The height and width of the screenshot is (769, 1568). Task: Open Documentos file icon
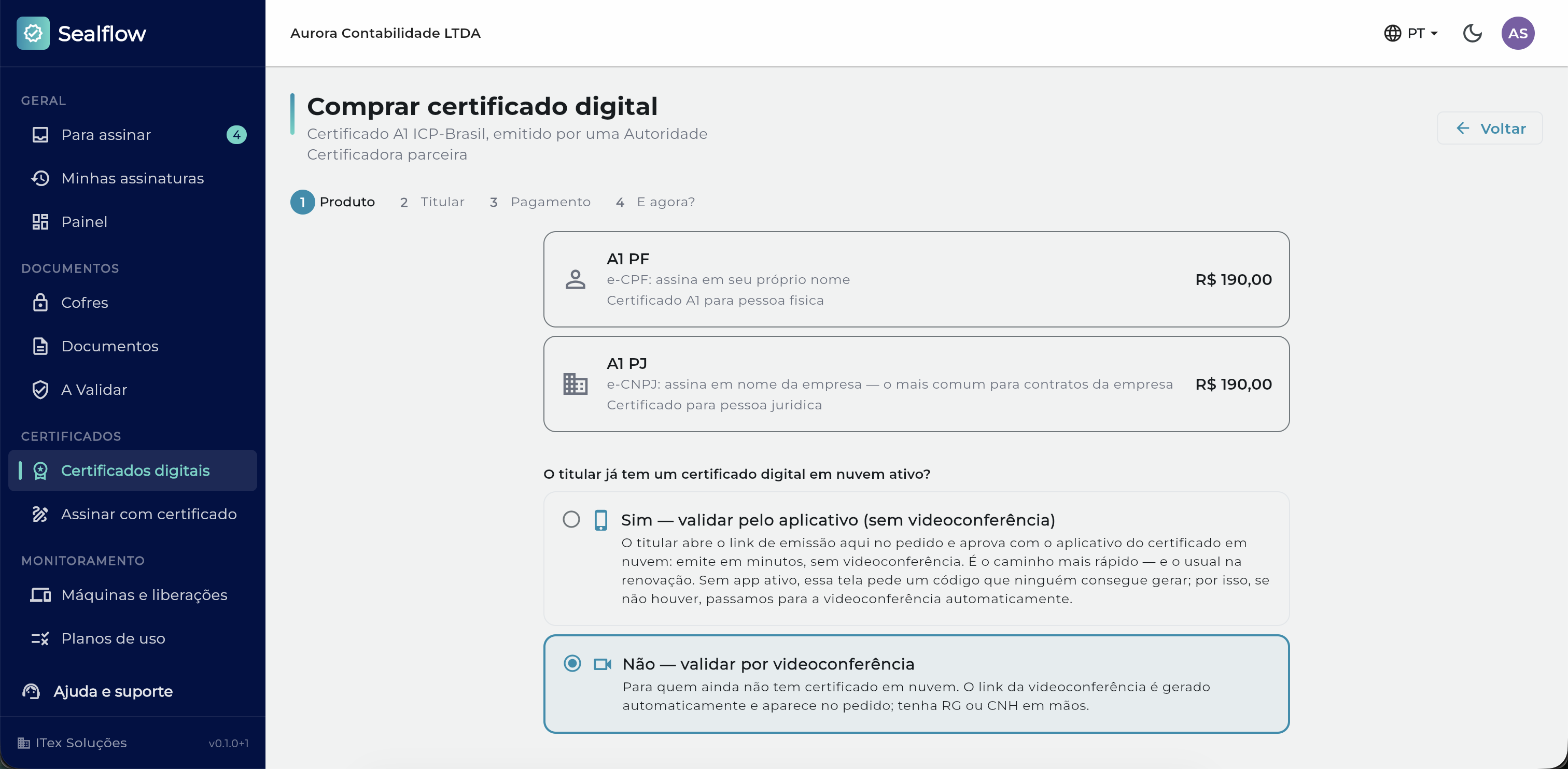tap(40, 346)
